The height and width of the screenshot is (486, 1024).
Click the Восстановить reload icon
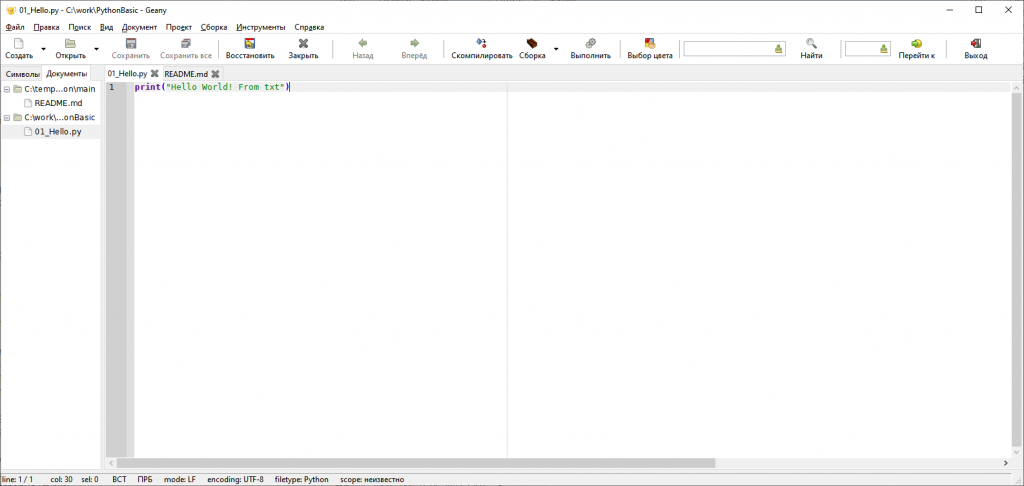[249, 44]
